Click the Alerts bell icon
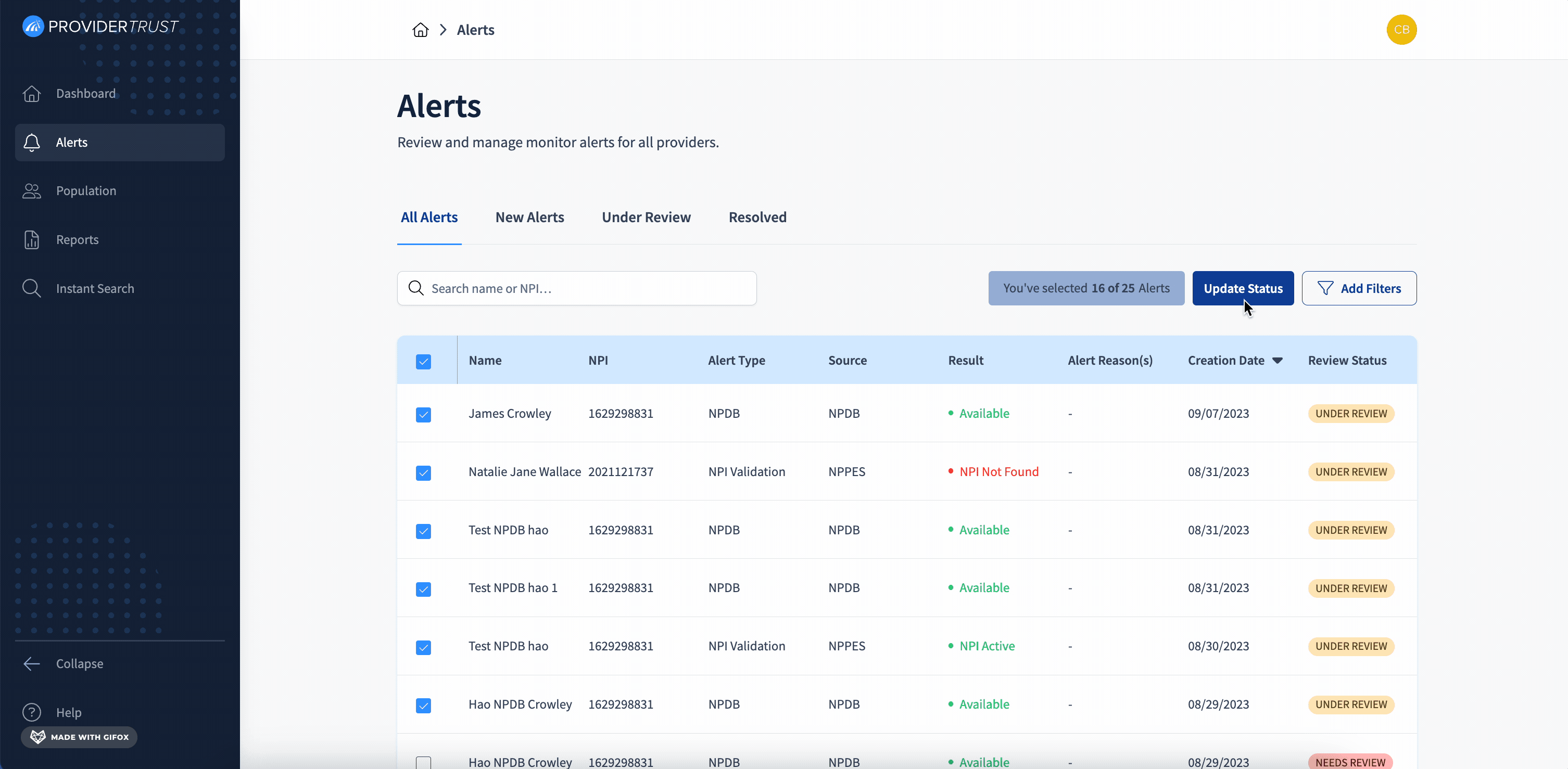Screen dimensions: 1568x769 pos(32,143)
